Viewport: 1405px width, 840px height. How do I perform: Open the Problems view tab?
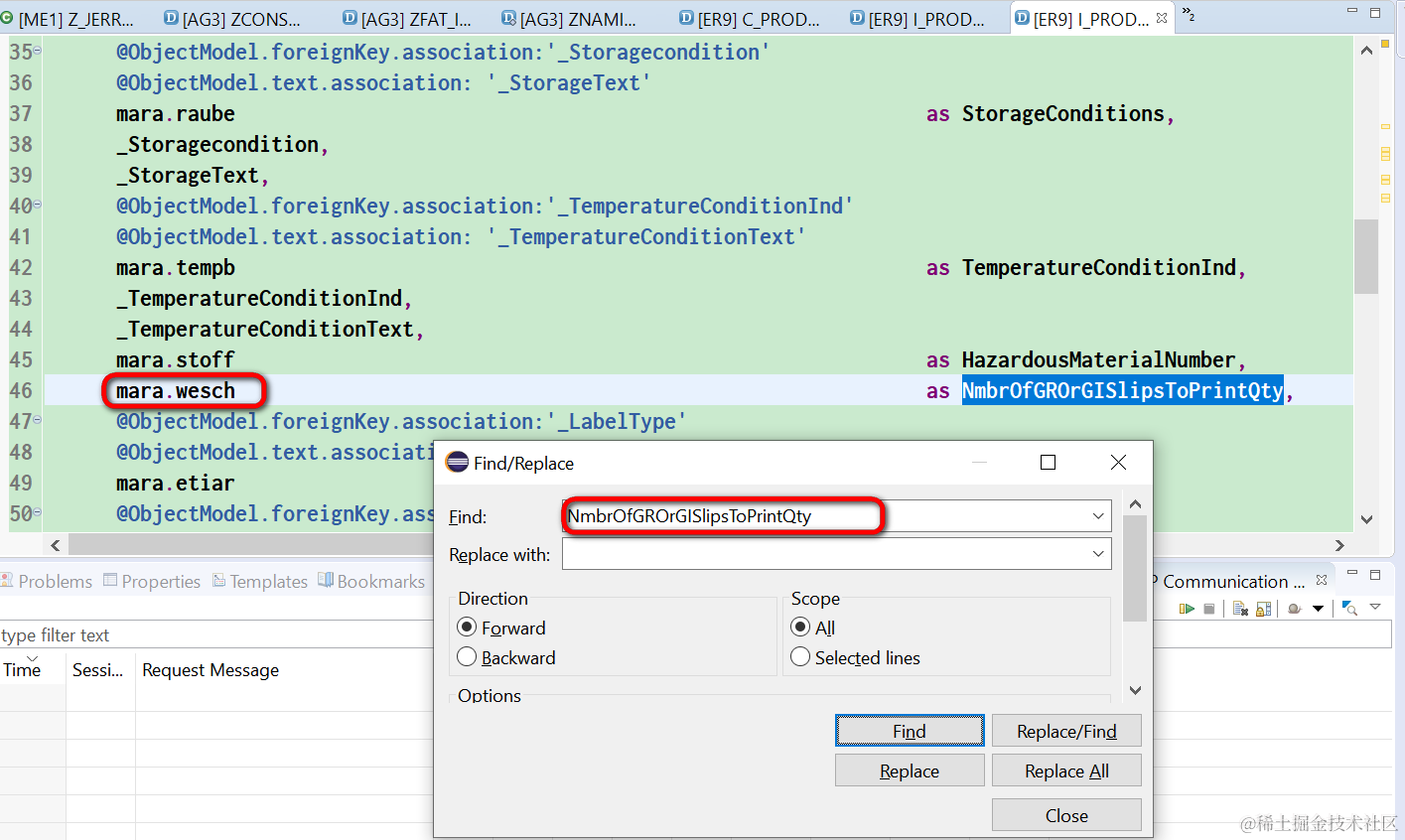pos(47,581)
